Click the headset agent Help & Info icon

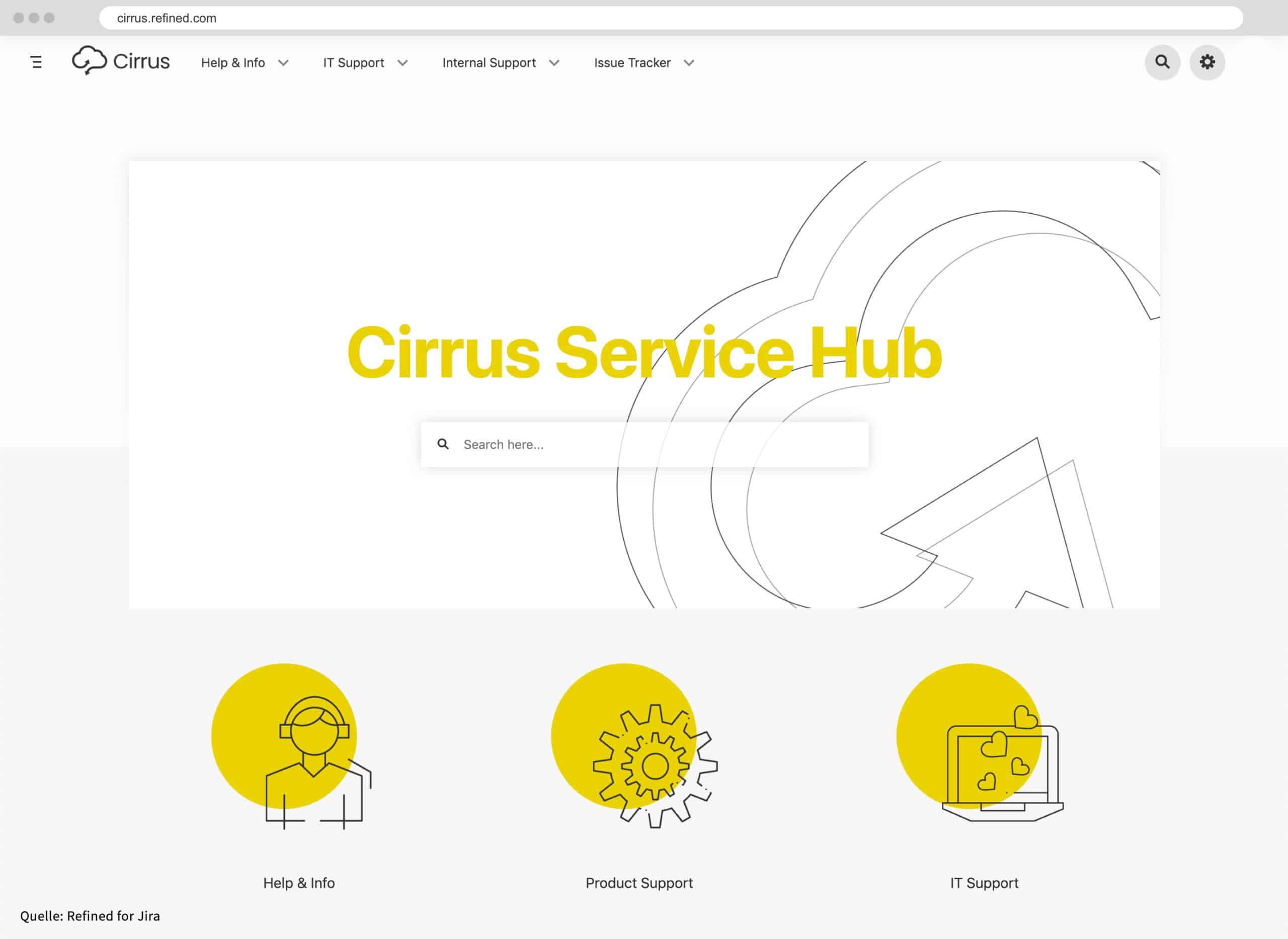click(291, 746)
